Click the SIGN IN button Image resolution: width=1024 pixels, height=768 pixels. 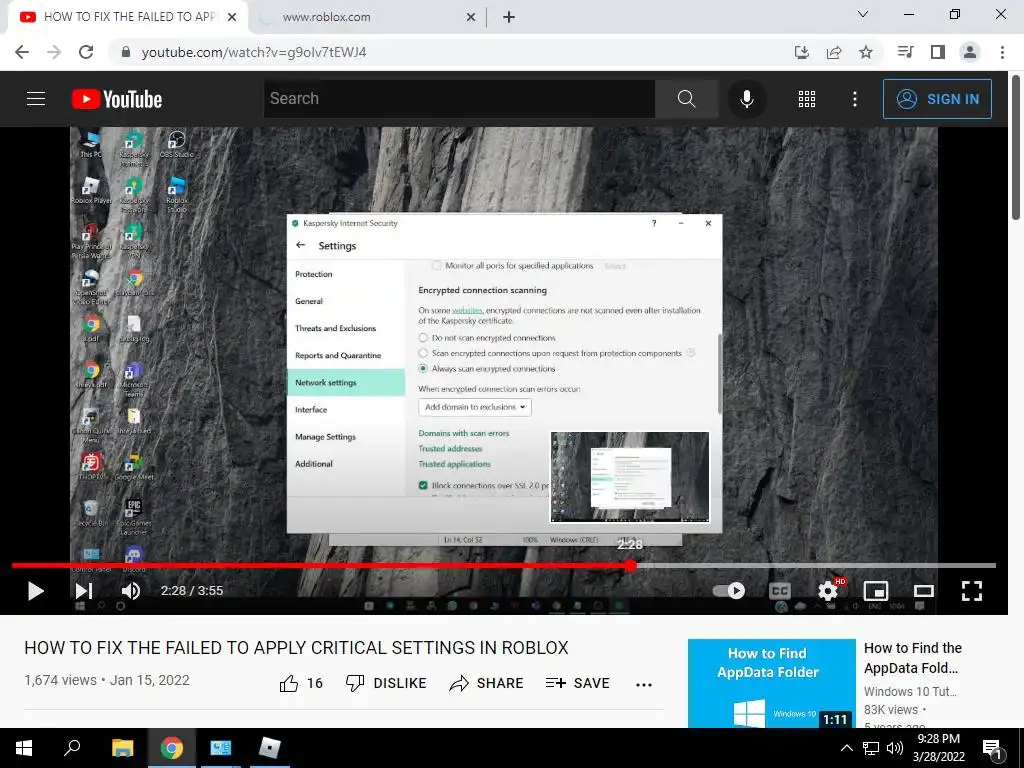pyautogui.click(x=937, y=99)
